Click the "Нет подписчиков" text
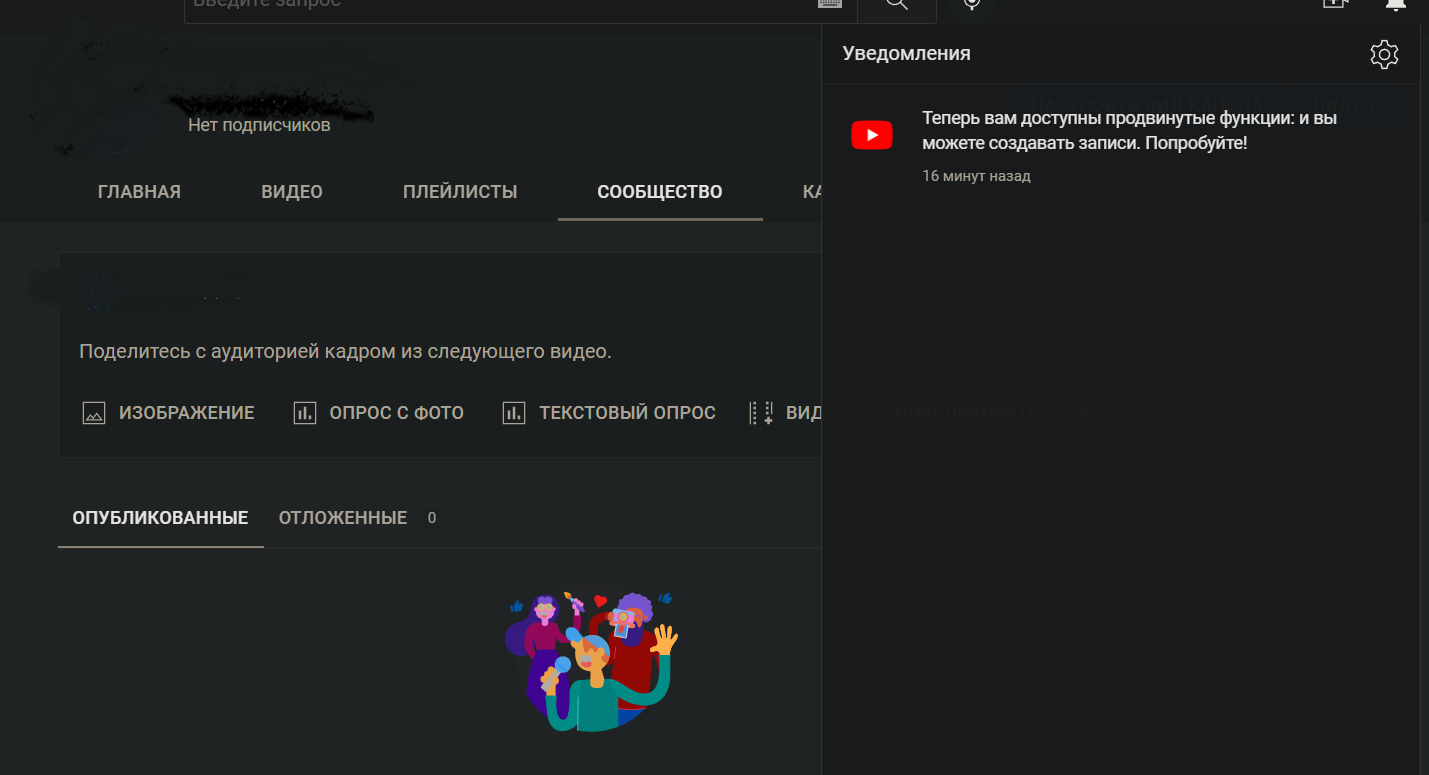 click(259, 126)
